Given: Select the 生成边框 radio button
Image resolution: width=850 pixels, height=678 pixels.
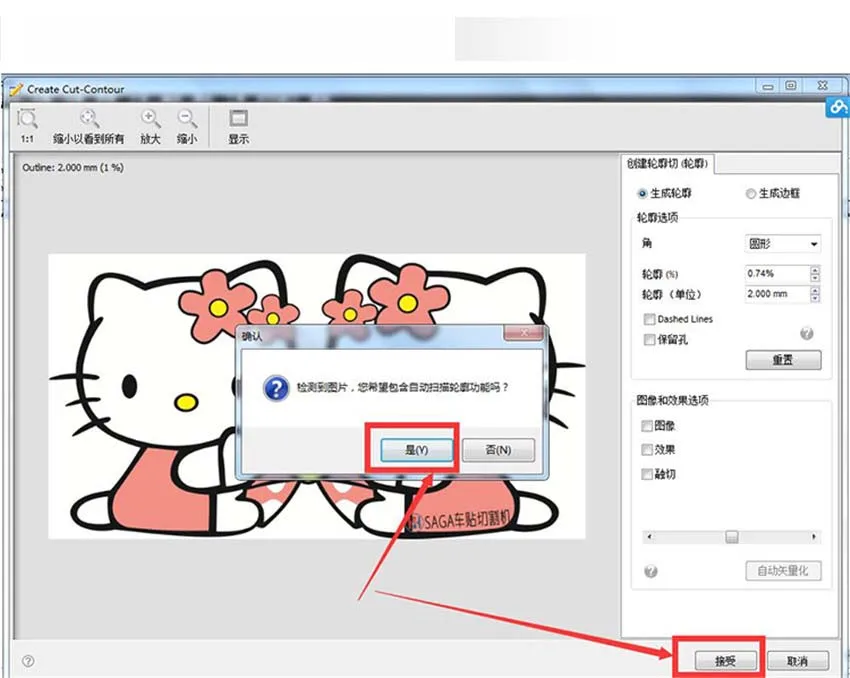Looking at the screenshot, I should click(x=751, y=193).
